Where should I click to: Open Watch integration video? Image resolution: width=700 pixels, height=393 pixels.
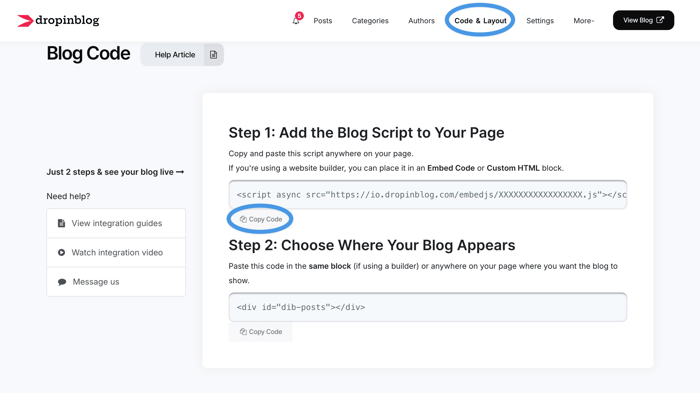[116, 252]
